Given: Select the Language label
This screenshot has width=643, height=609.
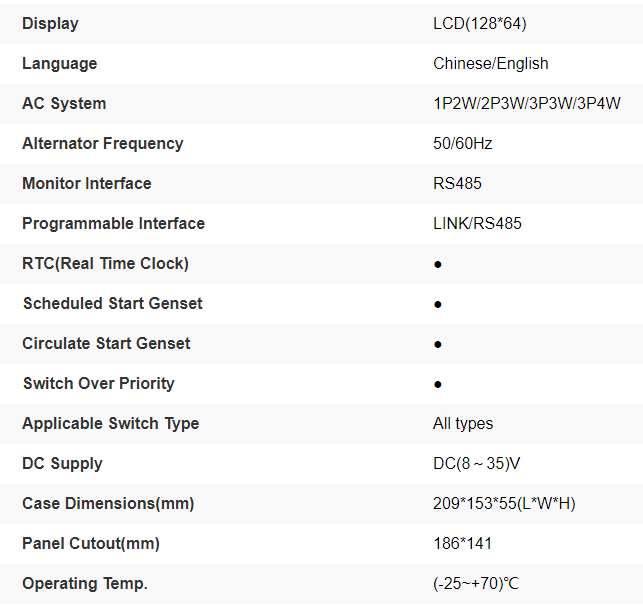Looking at the screenshot, I should coord(60,63).
